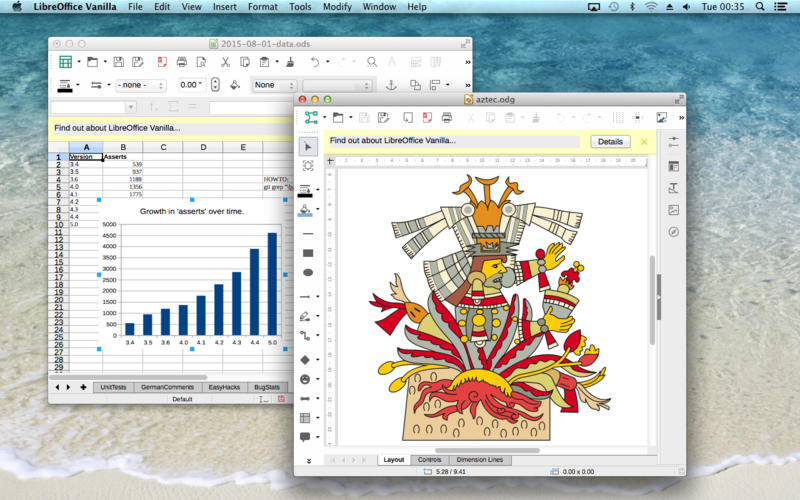This screenshot has height=500, width=800.
Task: Click the area fill bucket in Calc toolbar
Action: coord(235,85)
